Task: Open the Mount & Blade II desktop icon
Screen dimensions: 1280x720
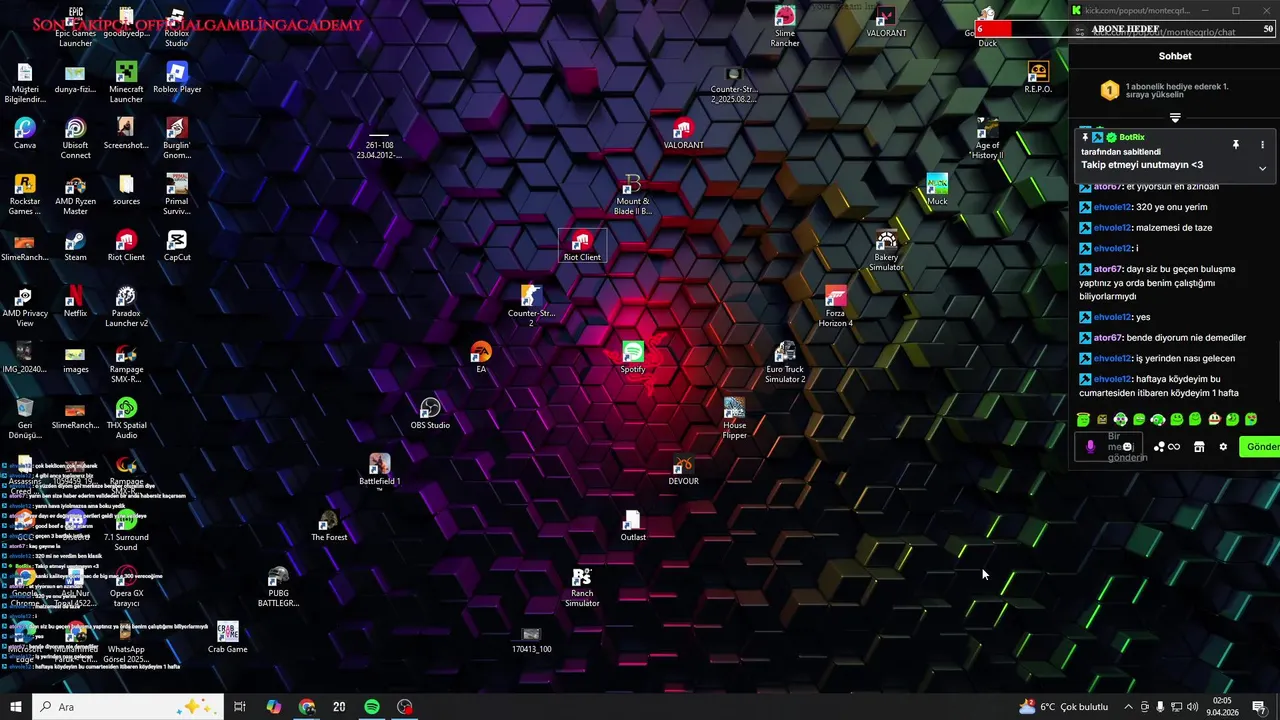Action: [632, 195]
